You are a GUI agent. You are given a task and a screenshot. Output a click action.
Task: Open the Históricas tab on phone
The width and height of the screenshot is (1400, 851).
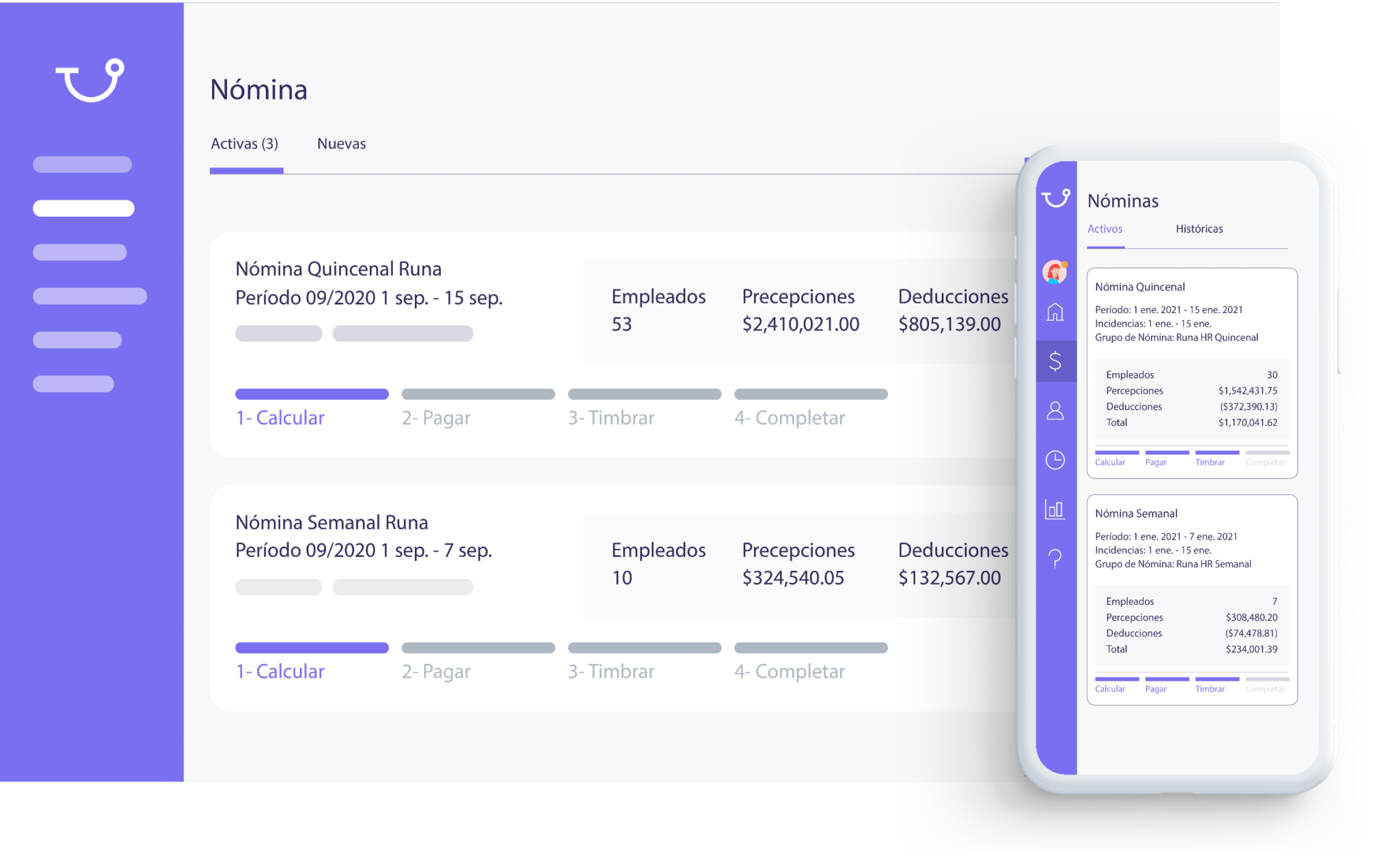pyautogui.click(x=1199, y=229)
